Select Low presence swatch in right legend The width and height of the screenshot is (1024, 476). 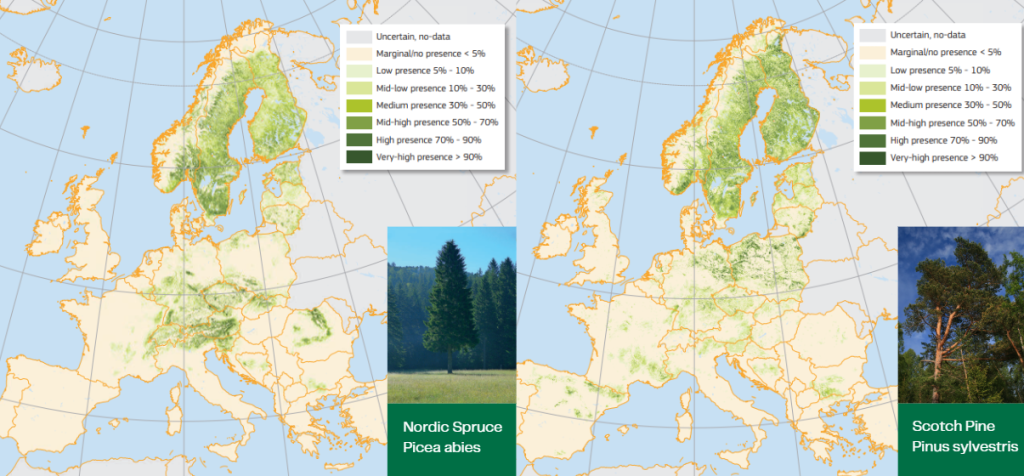[872, 71]
